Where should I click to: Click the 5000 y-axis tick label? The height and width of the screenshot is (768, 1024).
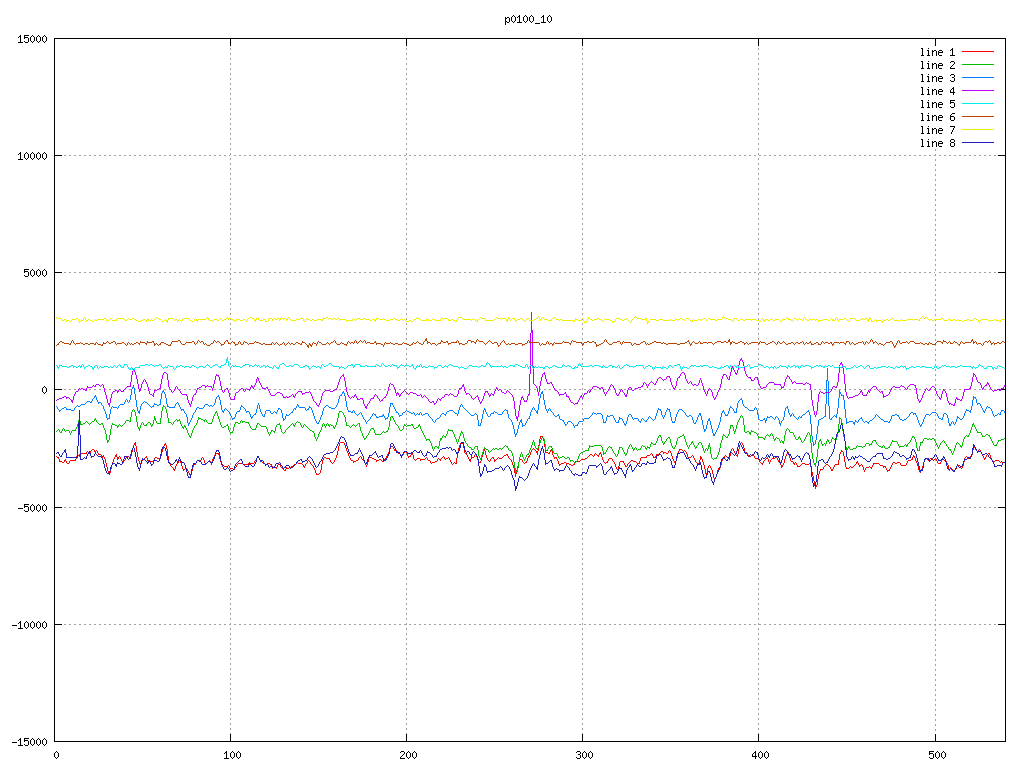34,273
